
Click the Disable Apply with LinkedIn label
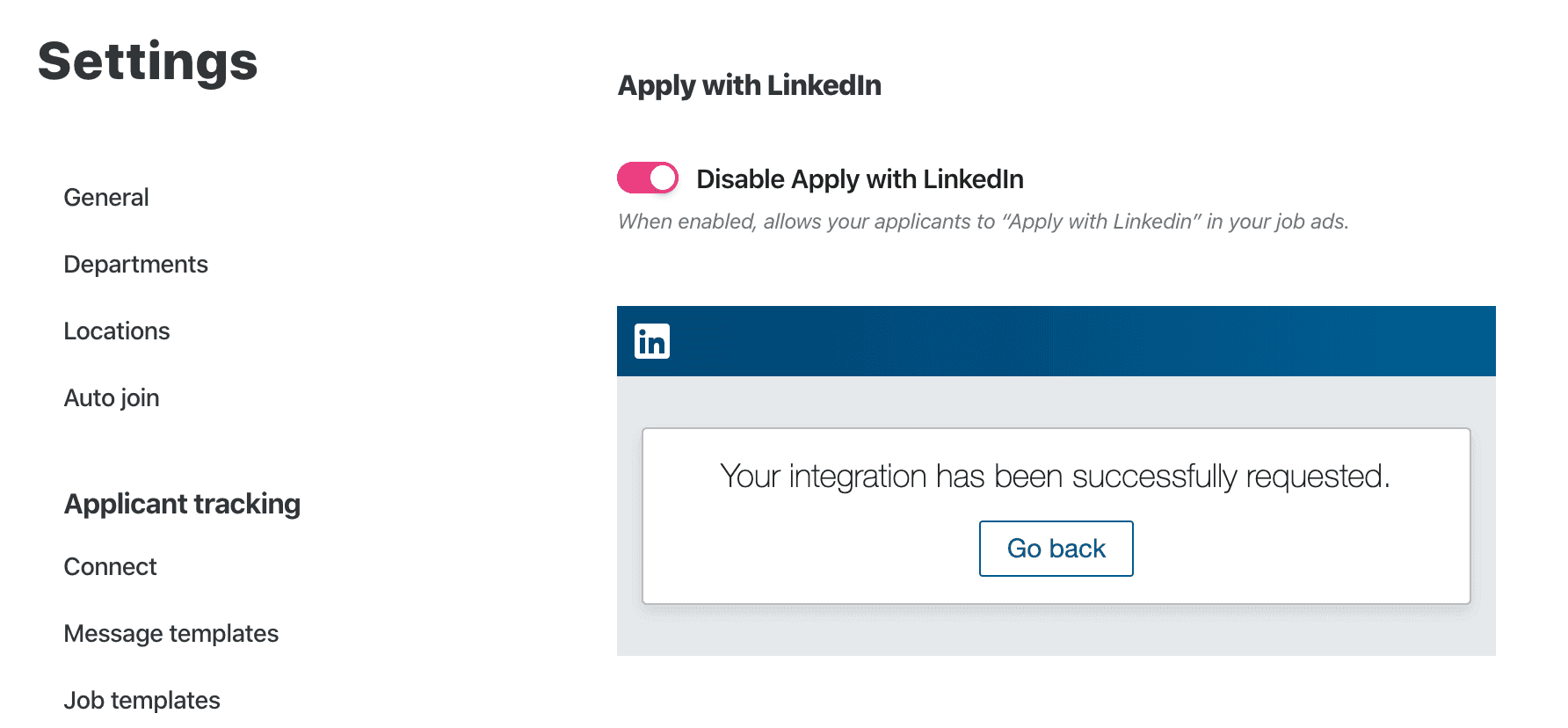point(860,179)
